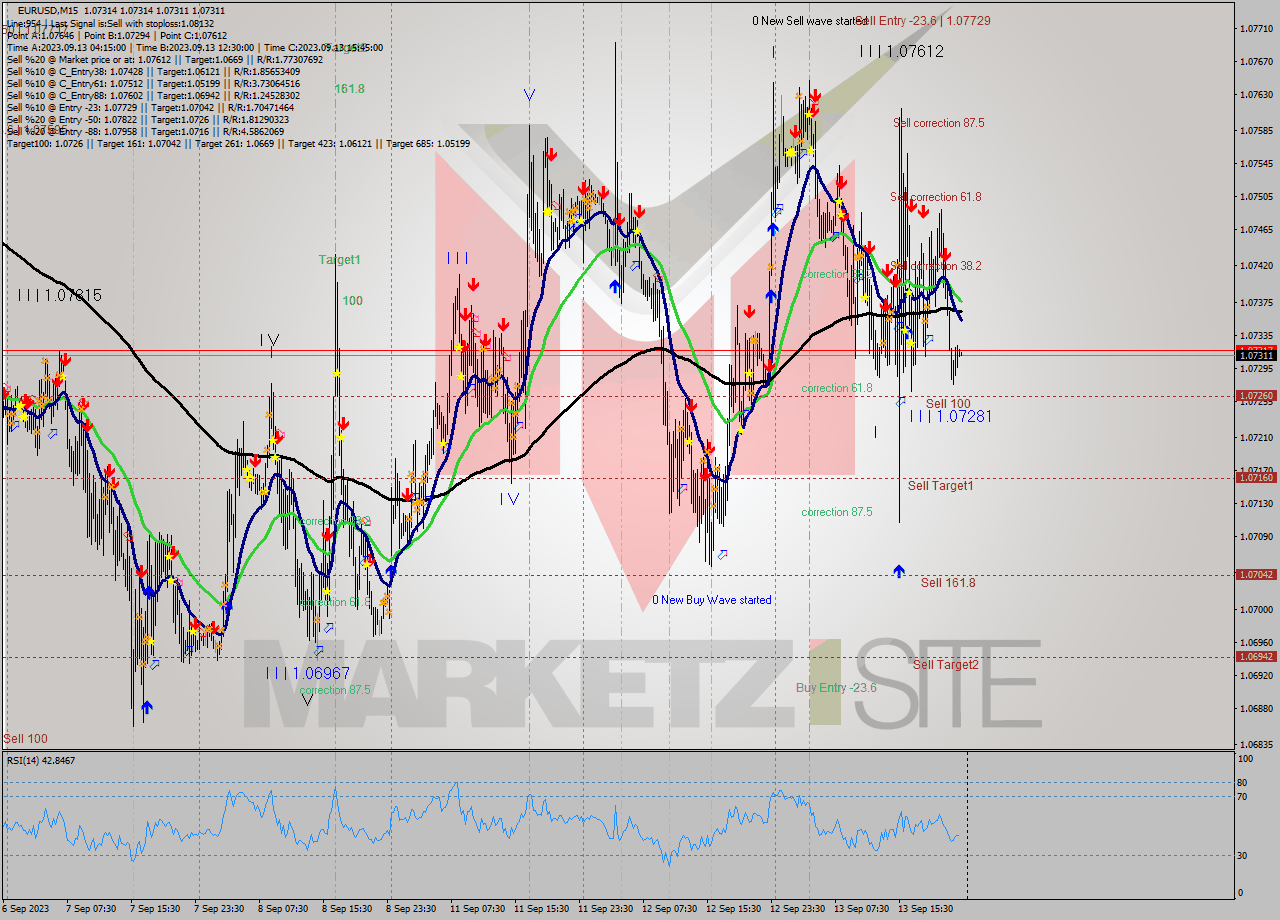1280x920 pixels.
Task: Click the 1.07585 price axis label
Action: pyautogui.click(x=1256, y=130)
